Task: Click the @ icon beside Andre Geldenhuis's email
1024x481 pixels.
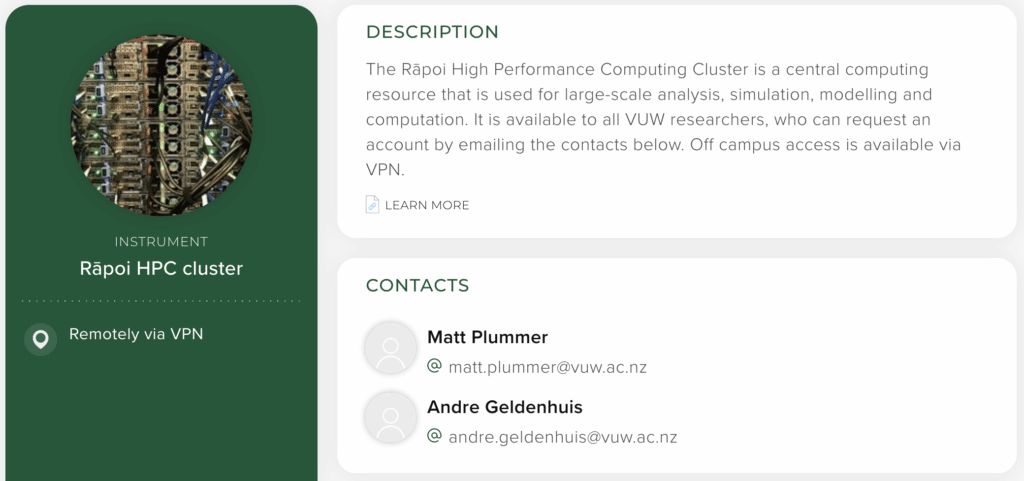Action: (x=434, y=435)
